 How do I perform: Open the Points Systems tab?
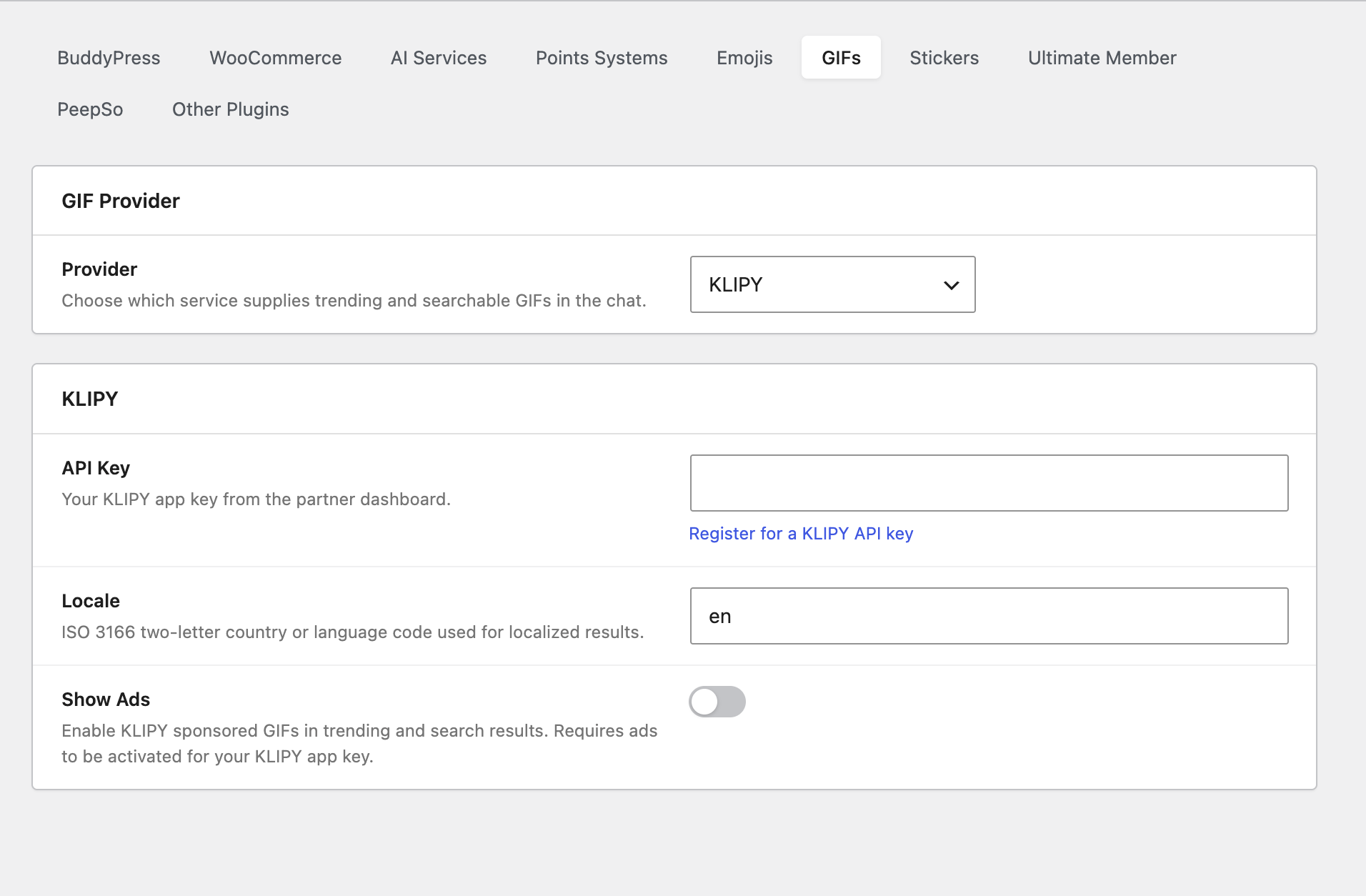602,58
